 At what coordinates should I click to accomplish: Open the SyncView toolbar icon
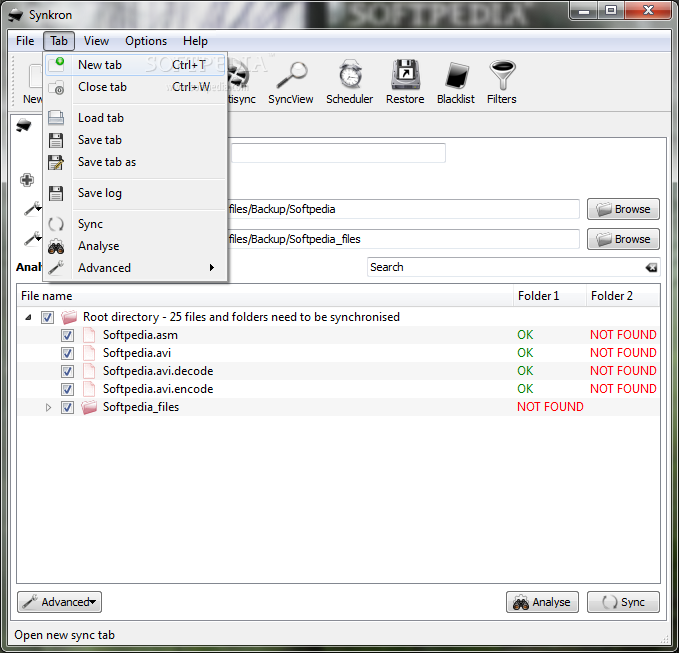291,75
